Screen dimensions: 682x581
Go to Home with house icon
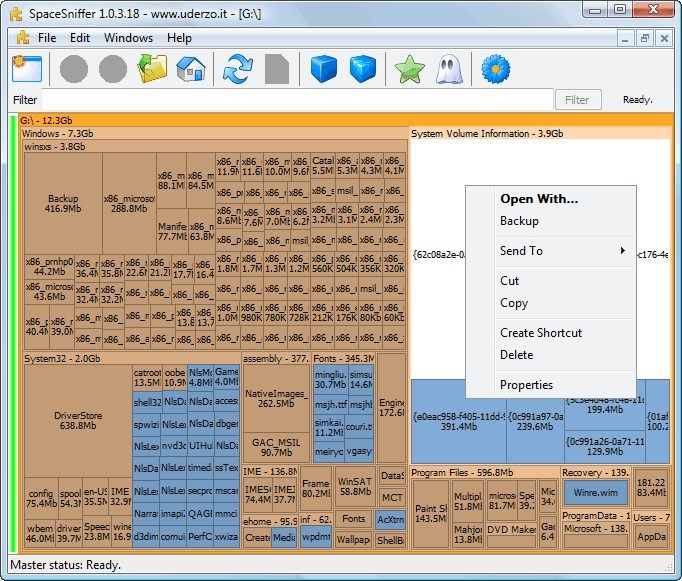[191, 69]
